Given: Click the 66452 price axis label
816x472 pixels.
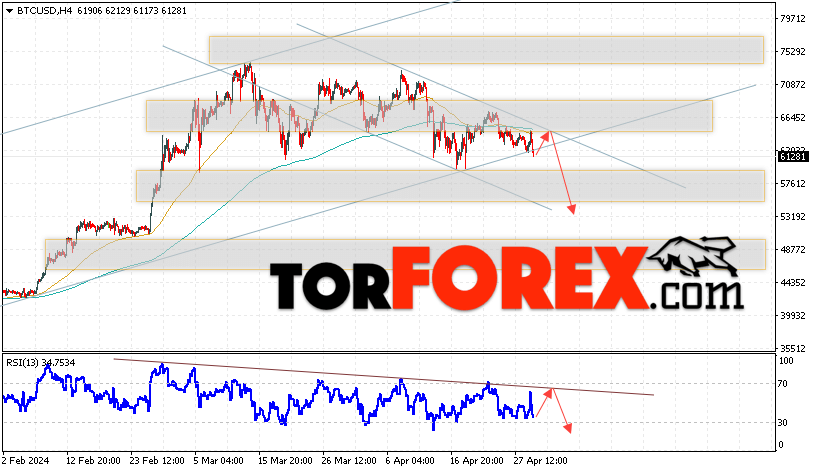Looking at the screenshot, I should click(x=793, y=118).
